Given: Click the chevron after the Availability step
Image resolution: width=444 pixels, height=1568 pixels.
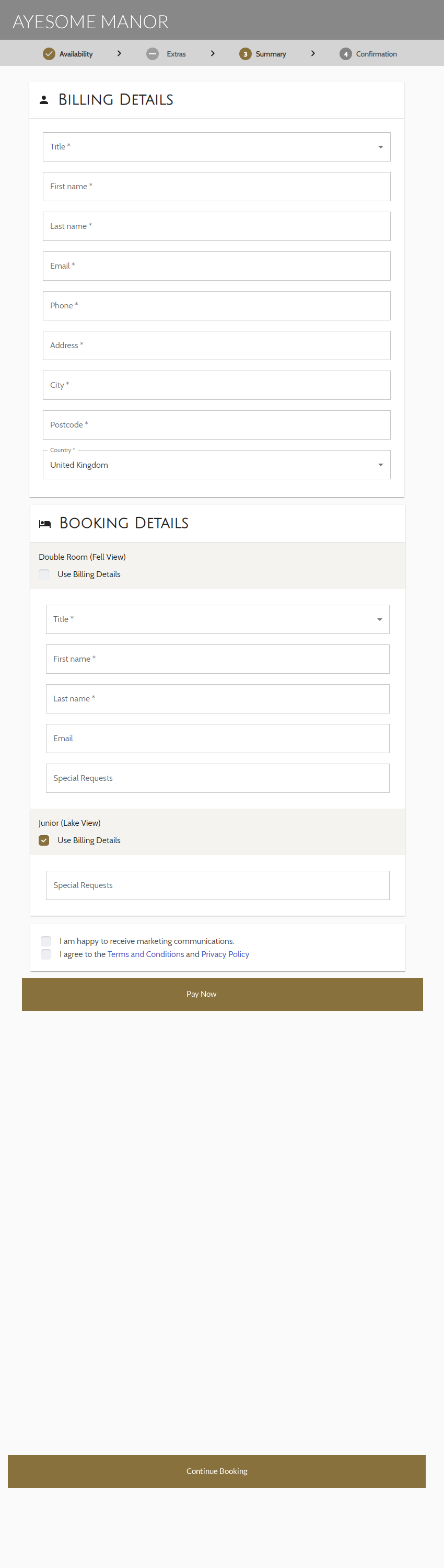Looking at the screenshot, I should click(119, 53).
